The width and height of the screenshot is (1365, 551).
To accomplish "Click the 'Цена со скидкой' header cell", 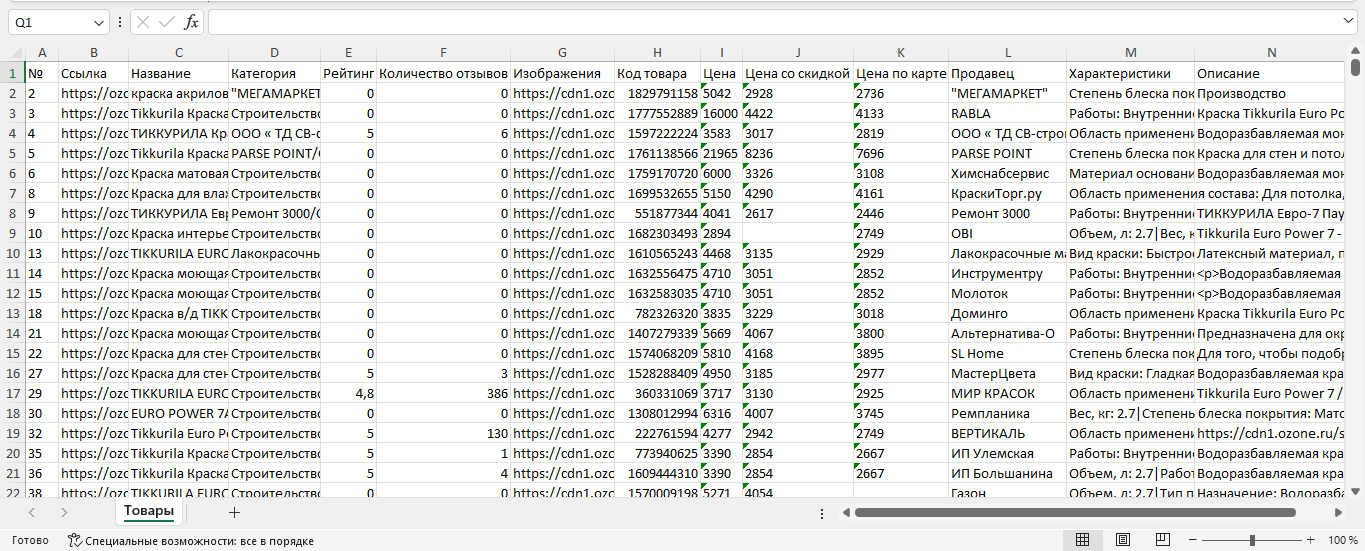I will click(798, 73).
